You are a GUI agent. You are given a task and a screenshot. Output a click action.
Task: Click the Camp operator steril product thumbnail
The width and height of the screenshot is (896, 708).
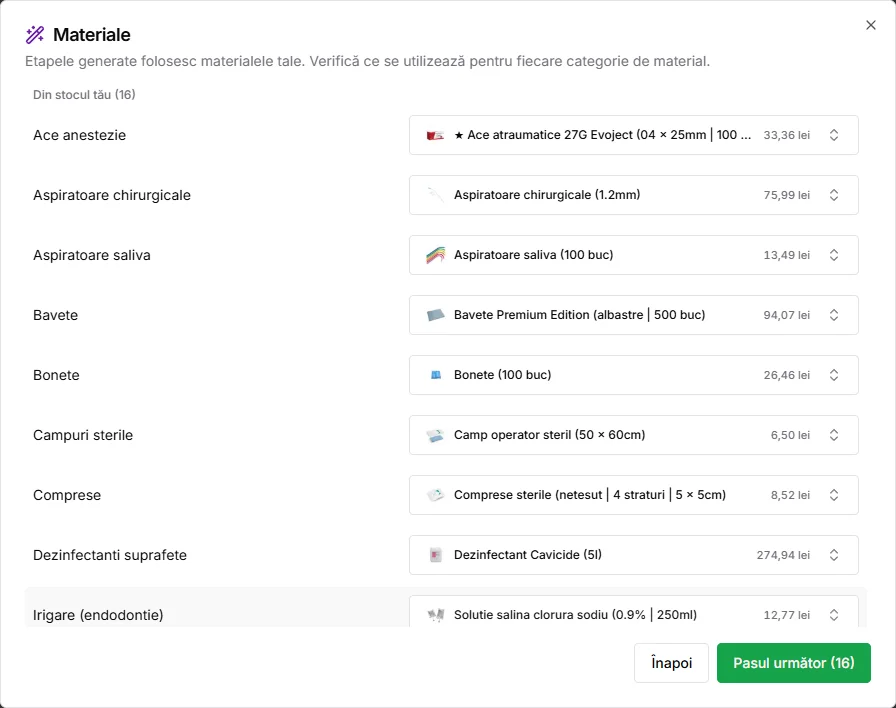pyautogui.click(x=435, y=435)
